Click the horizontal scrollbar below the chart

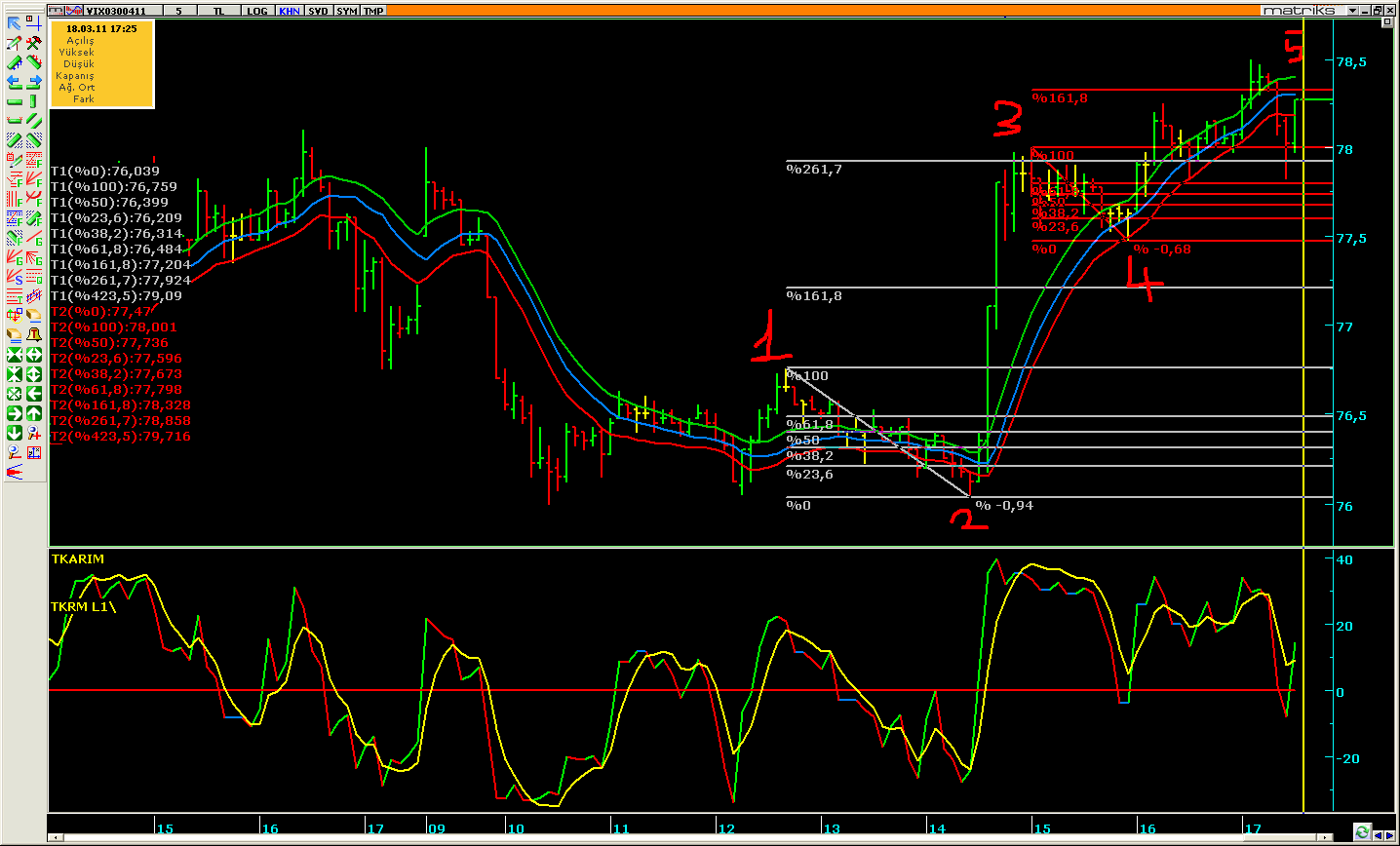[682, 838]
